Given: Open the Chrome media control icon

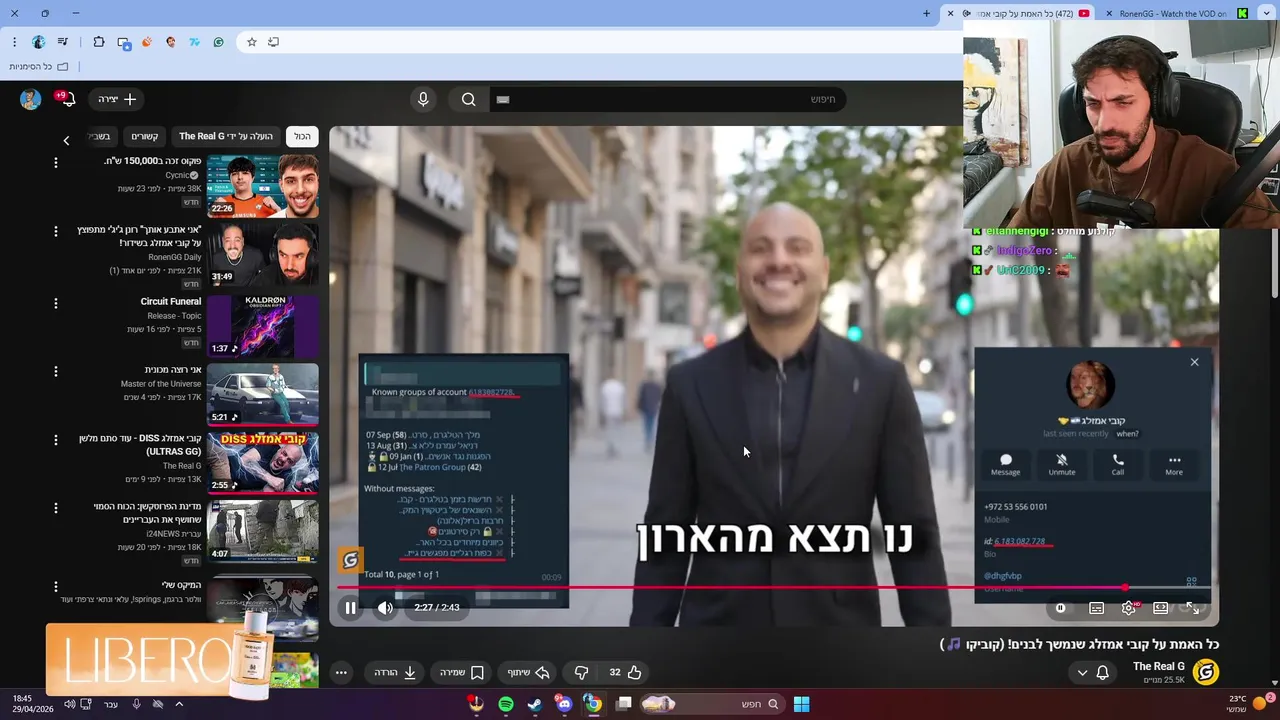Looking at the screenshot, I should tap(63, 42).
